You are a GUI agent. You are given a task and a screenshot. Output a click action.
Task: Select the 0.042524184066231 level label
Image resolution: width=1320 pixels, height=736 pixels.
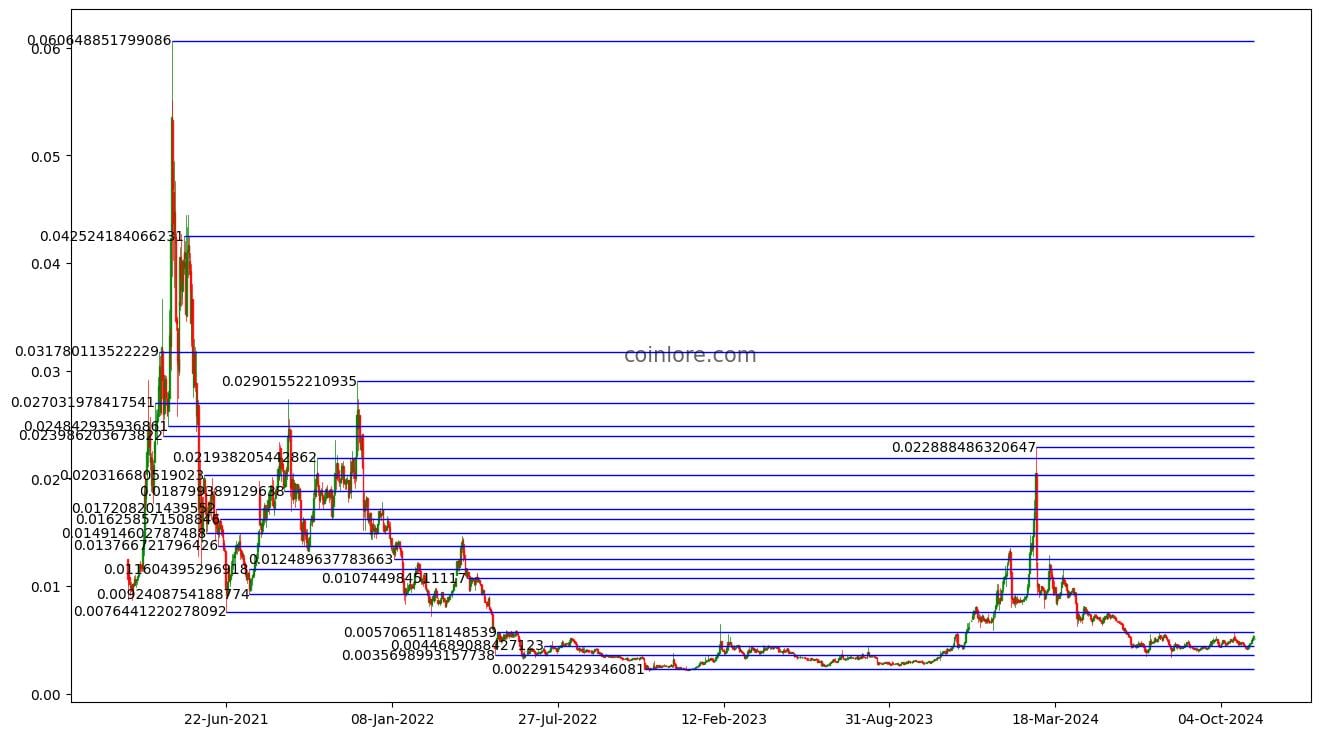tap(112, 237)
